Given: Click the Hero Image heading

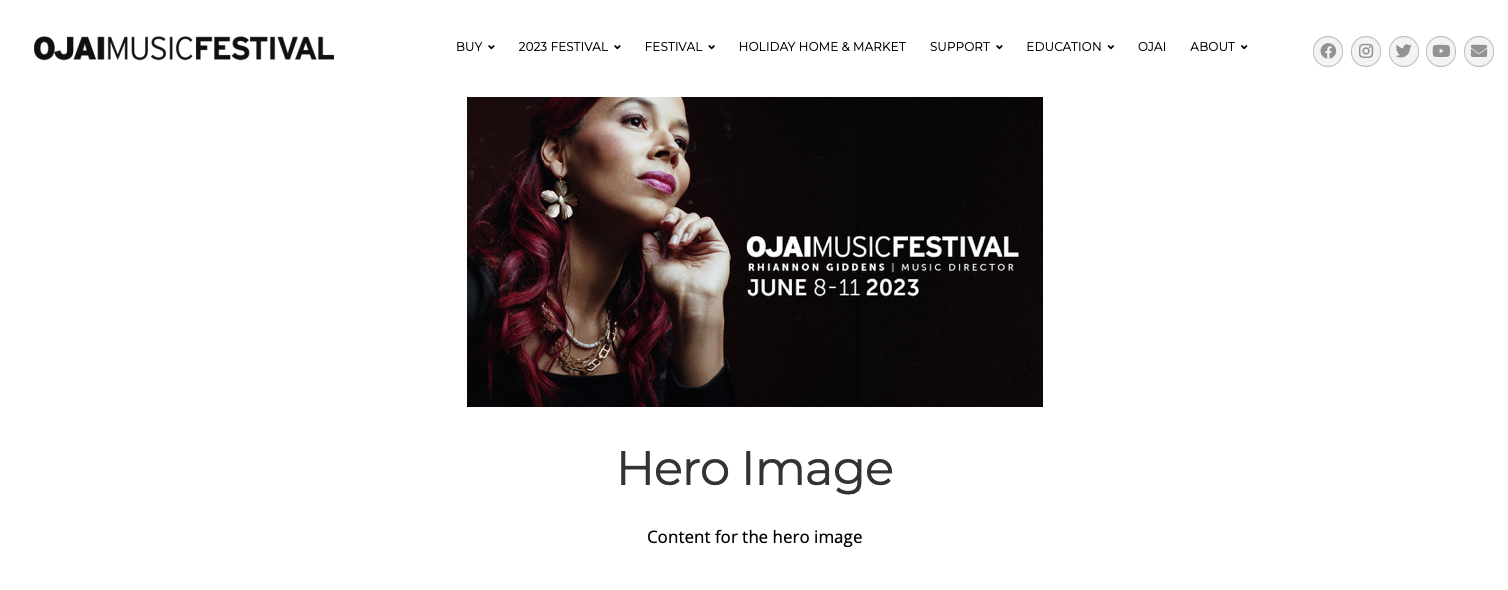Looking at the screenshot, I should [x=755, y=468].
